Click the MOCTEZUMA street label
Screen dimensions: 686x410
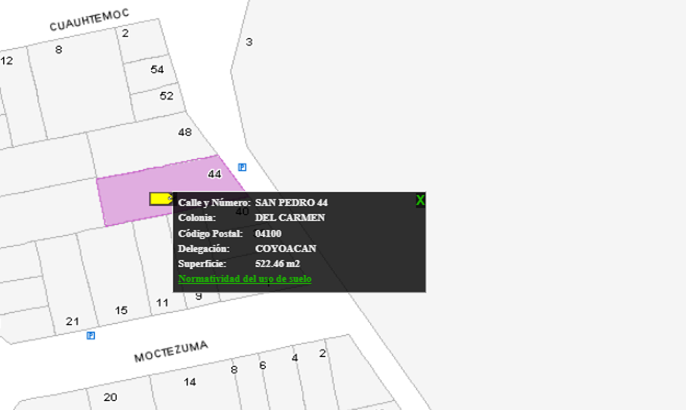(171, 352)
